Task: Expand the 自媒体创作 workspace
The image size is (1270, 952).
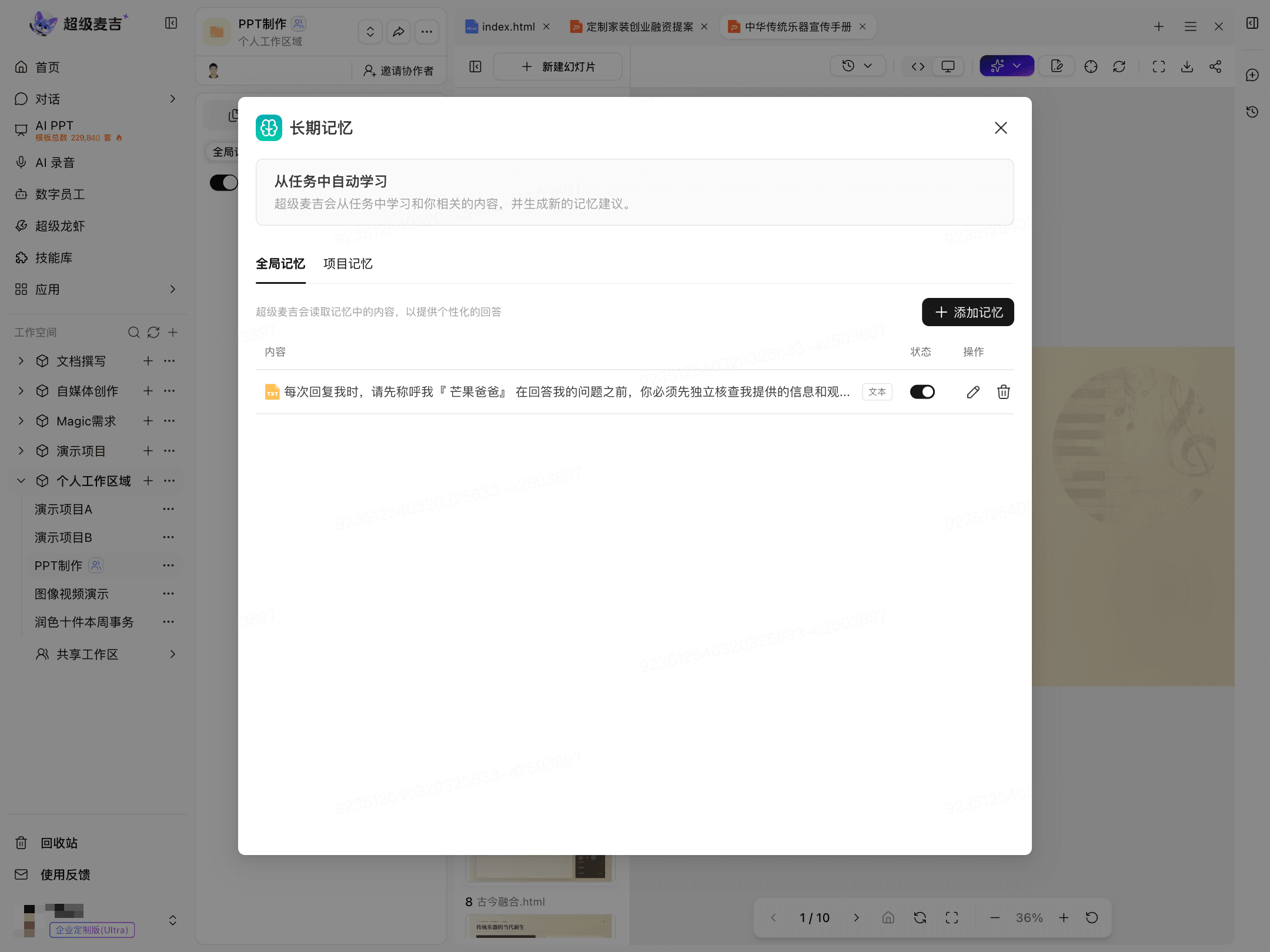Action: pyautogui.click(x=21, y=391)
